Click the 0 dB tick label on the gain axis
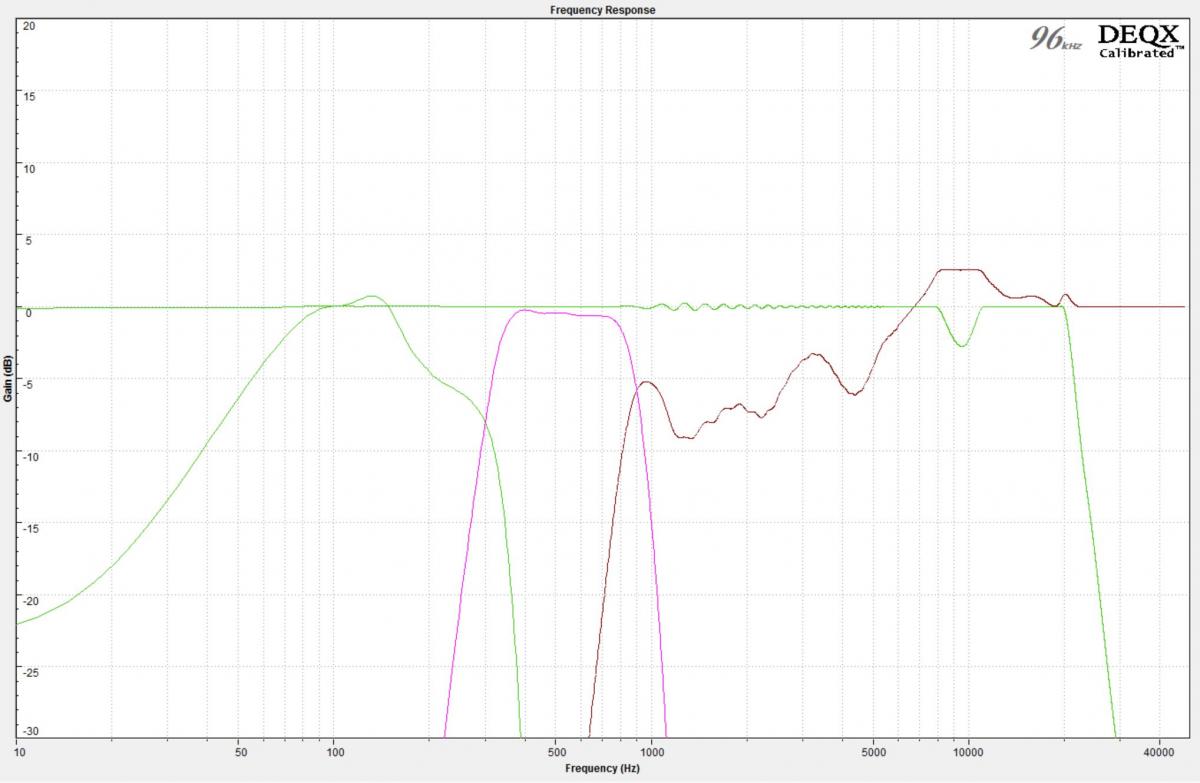 (29, 313)
